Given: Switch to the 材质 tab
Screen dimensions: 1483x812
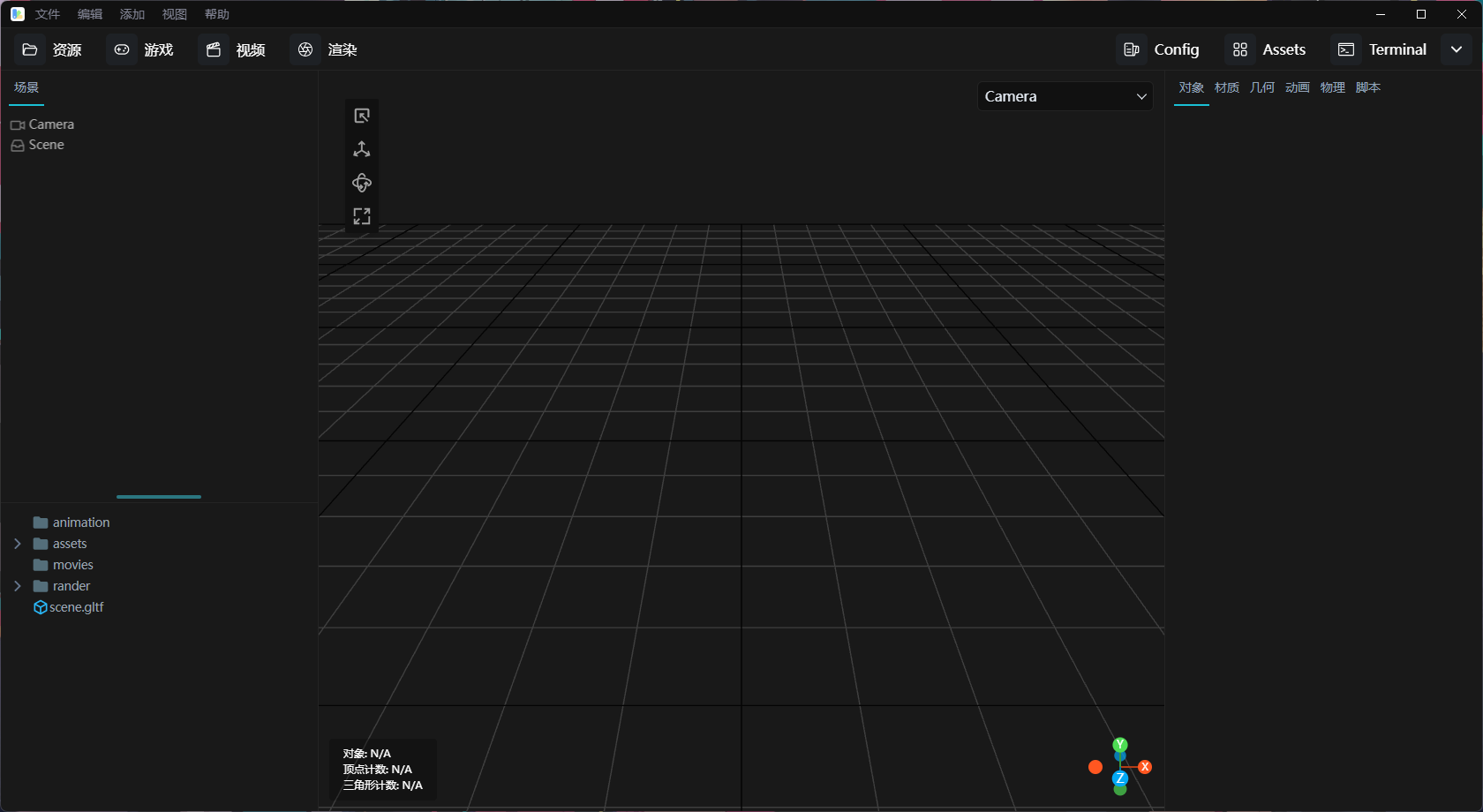Looking at the screenshot, I should point(1227,87).
